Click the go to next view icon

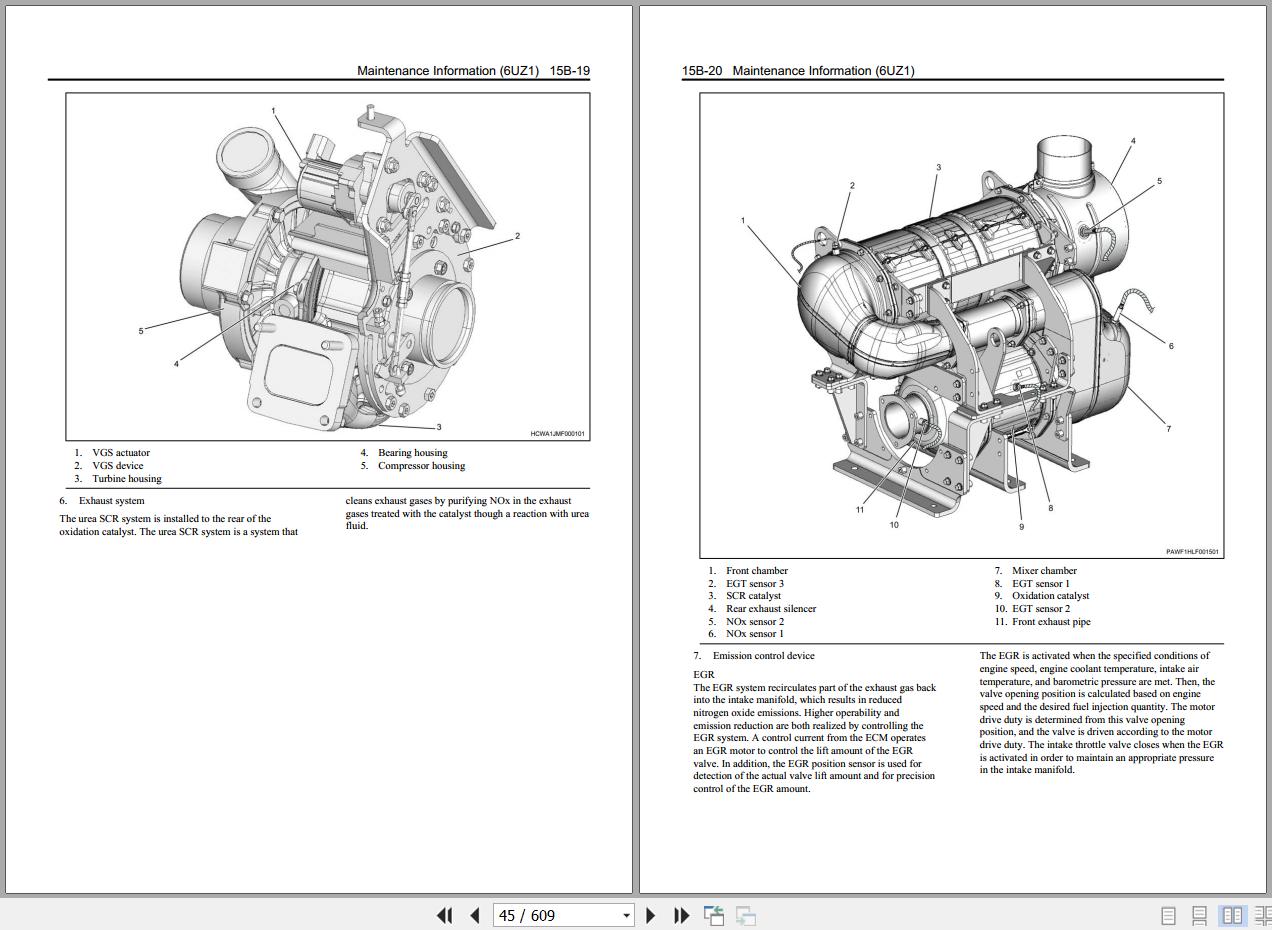[746, 915]
